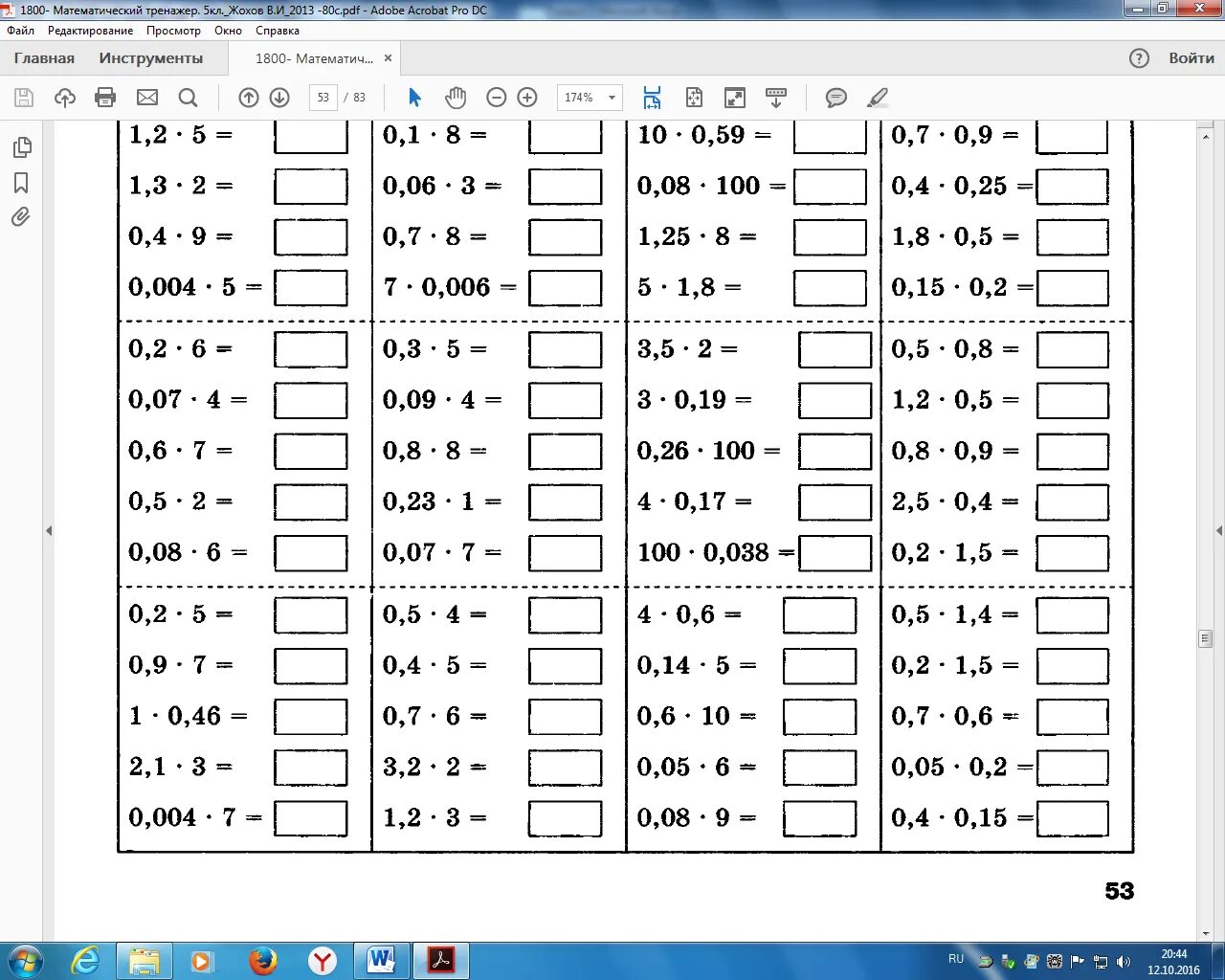Click the expression 1,25 · 8 =
This screenshot has height=980, width=1225.
[x=697, y=236]
